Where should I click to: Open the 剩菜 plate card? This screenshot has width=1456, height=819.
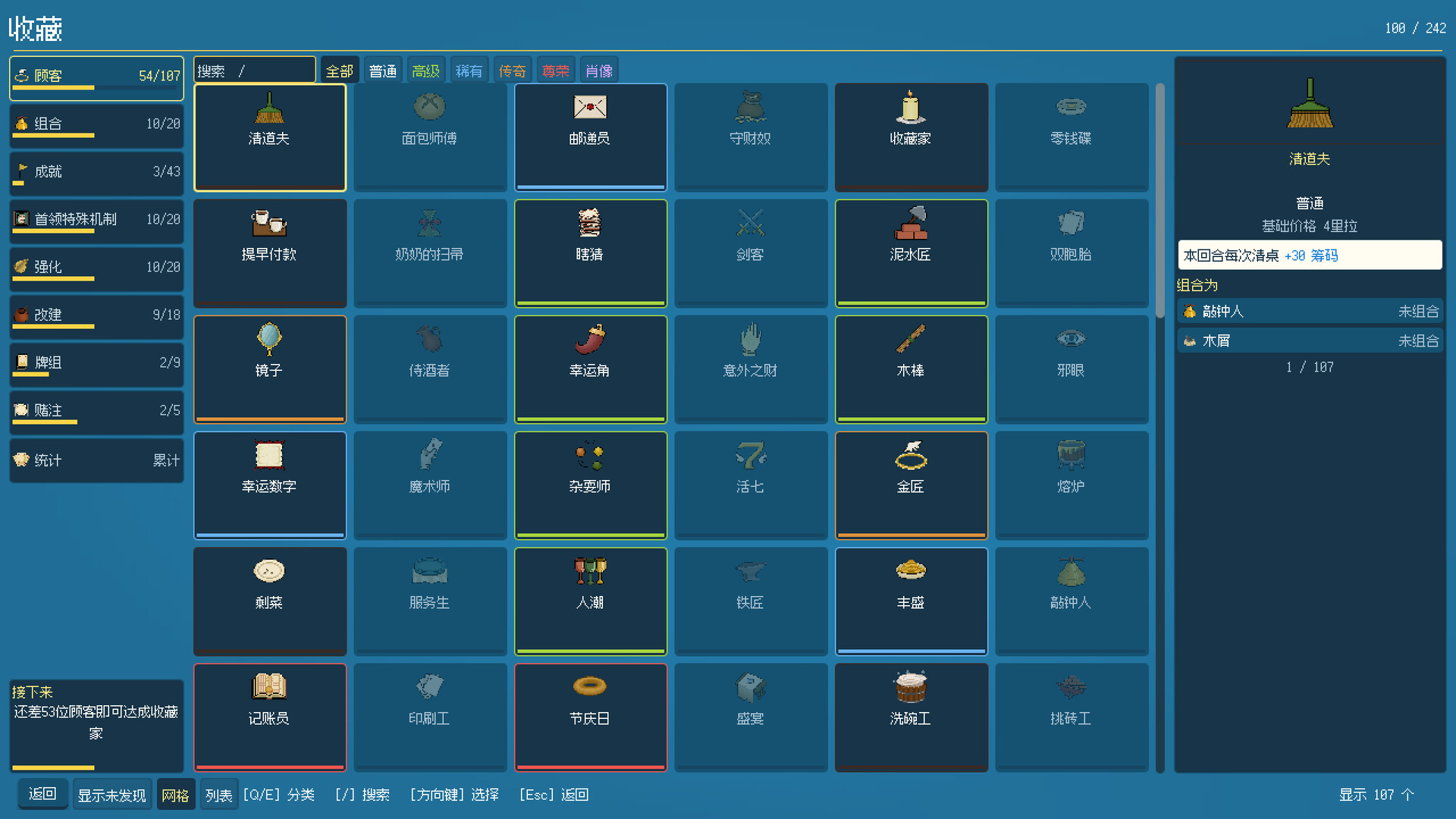[270, 601]
